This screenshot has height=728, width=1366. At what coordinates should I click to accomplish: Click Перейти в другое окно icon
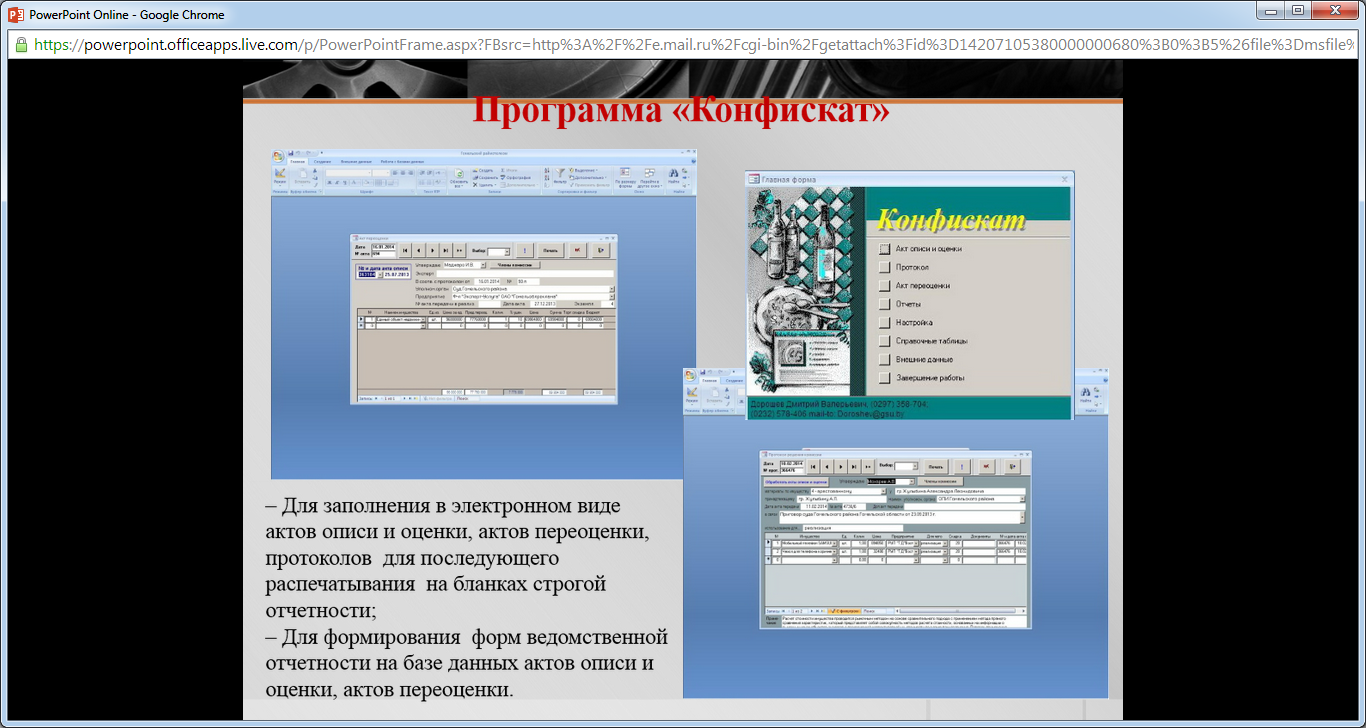(x=650, y=172)
